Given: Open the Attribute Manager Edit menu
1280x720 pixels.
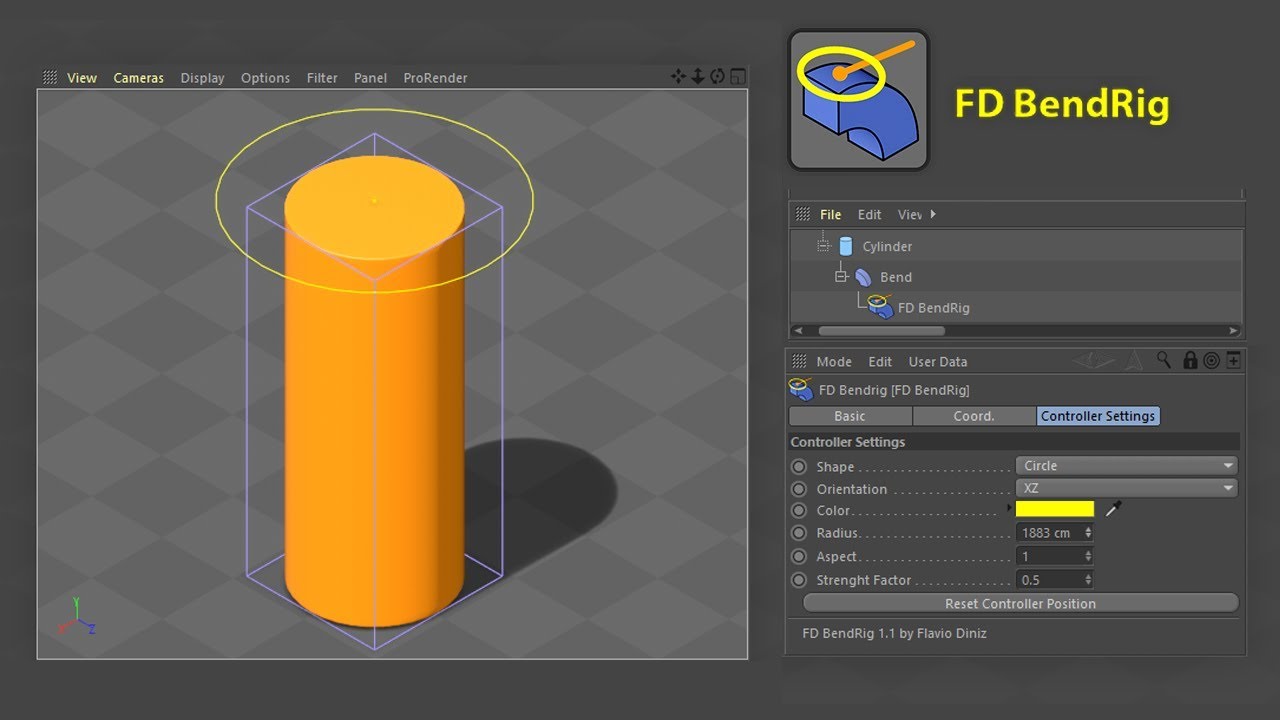Looking at the screenshot, I should point(880,361).
